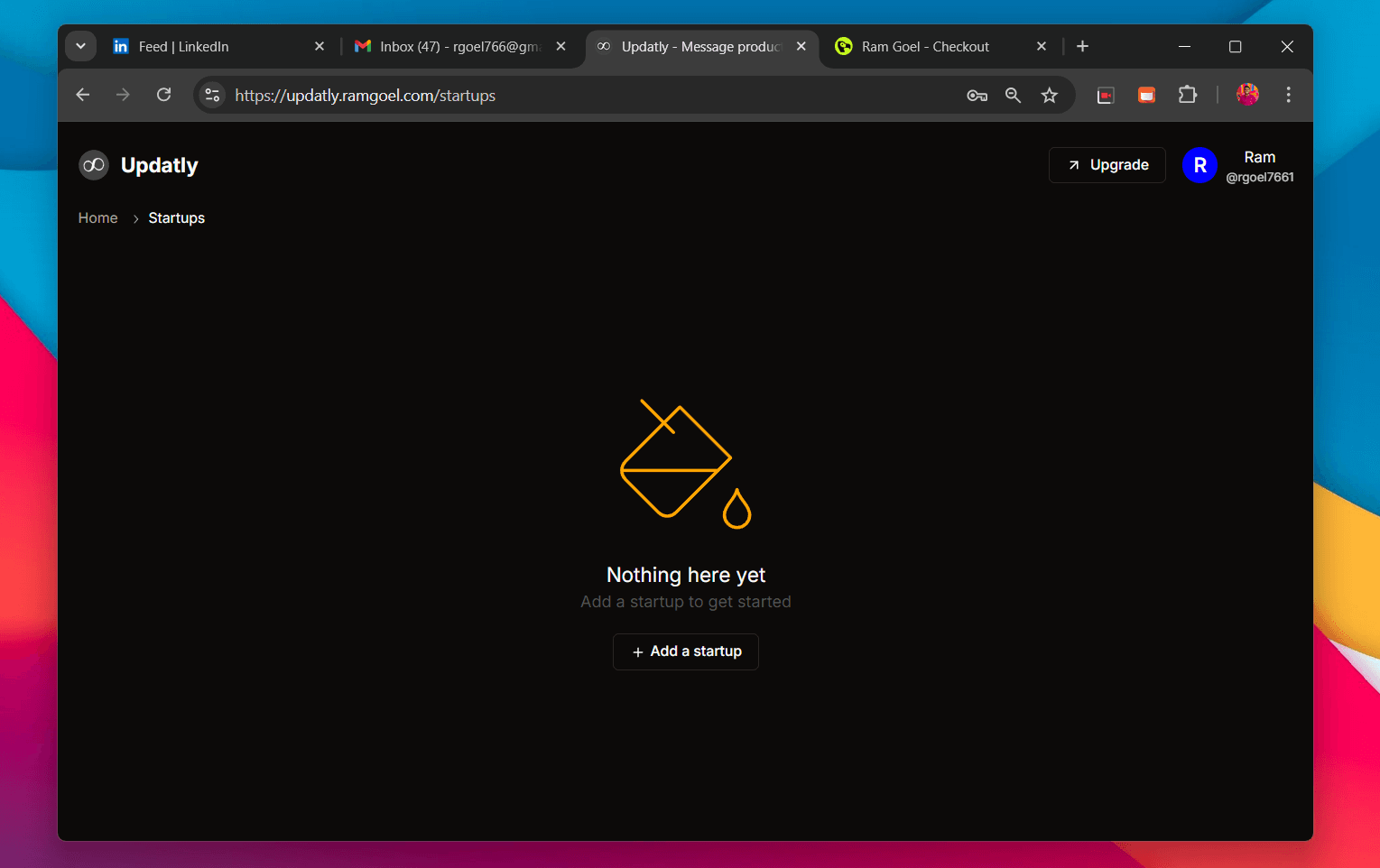Click the Add a startup button
Image resolution: width=1380 pixels, height=868 pixels.
(x=686, y=651)
